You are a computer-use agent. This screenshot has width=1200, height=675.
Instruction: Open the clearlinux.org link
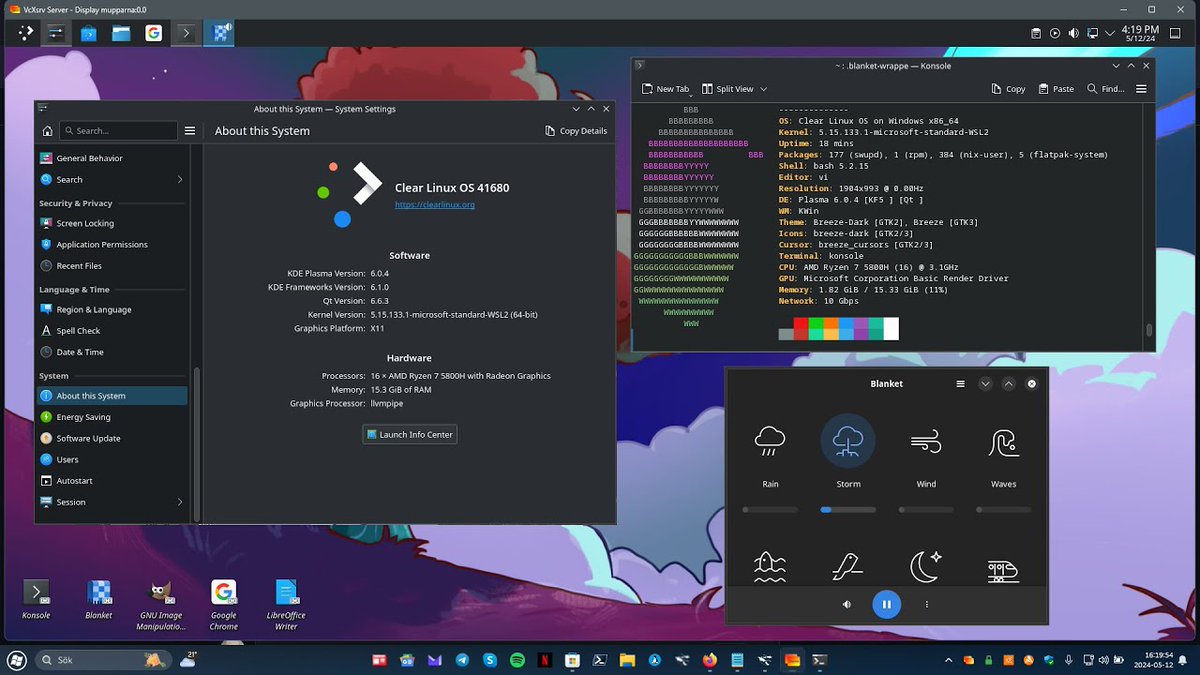point(434,205)
